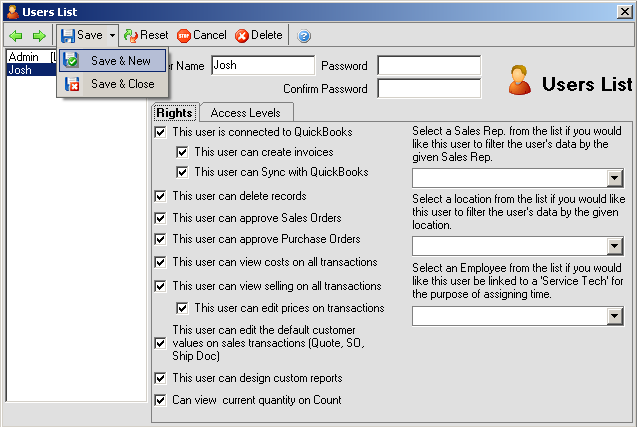Select Admin in the users list

click(x=22, y=57)
